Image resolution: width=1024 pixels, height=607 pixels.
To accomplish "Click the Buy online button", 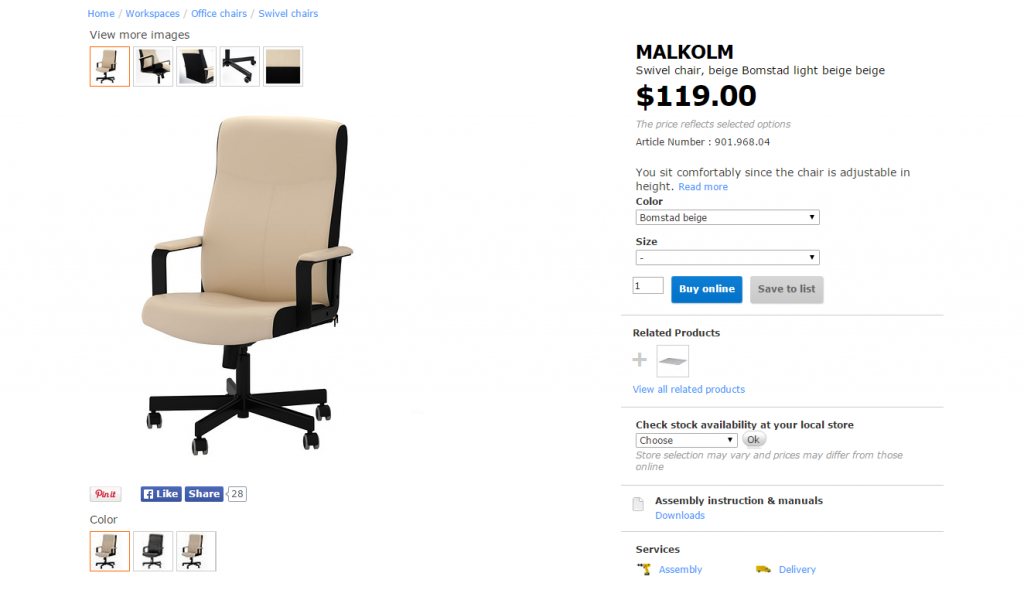I will (707, 289).
